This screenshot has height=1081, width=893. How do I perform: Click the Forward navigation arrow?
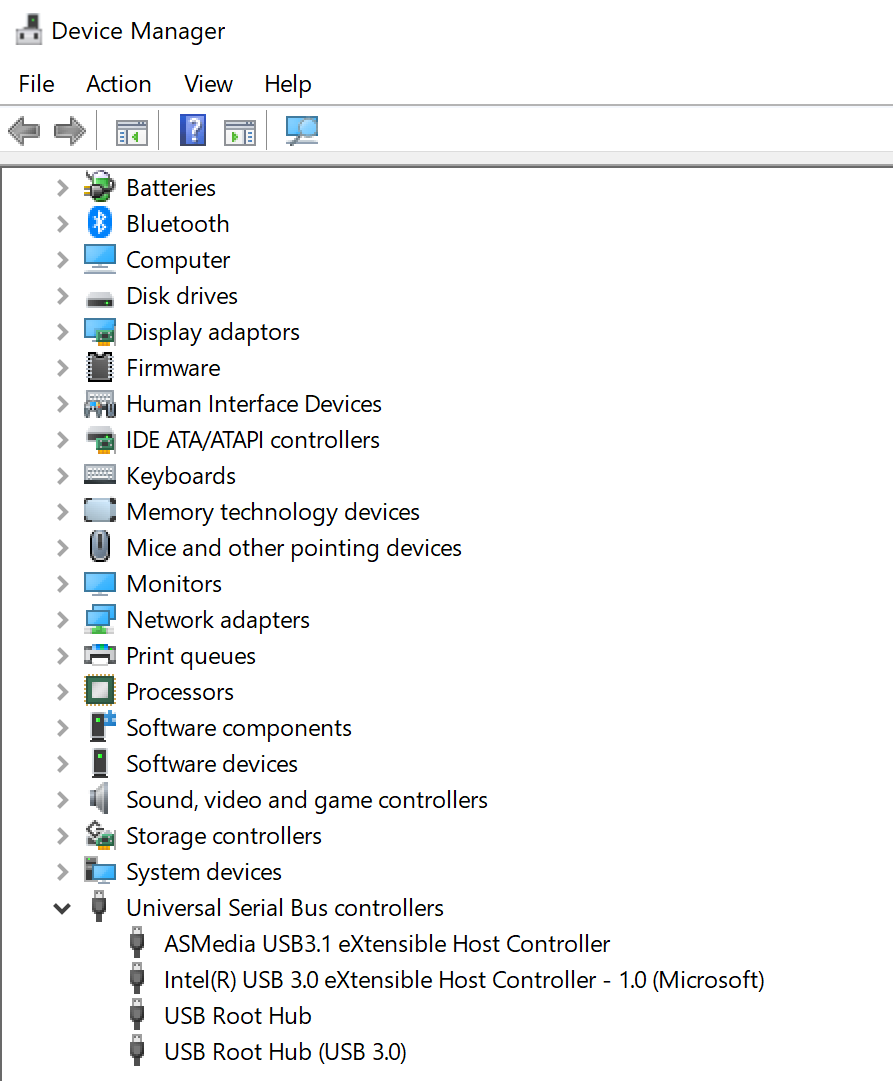(68, 130)
